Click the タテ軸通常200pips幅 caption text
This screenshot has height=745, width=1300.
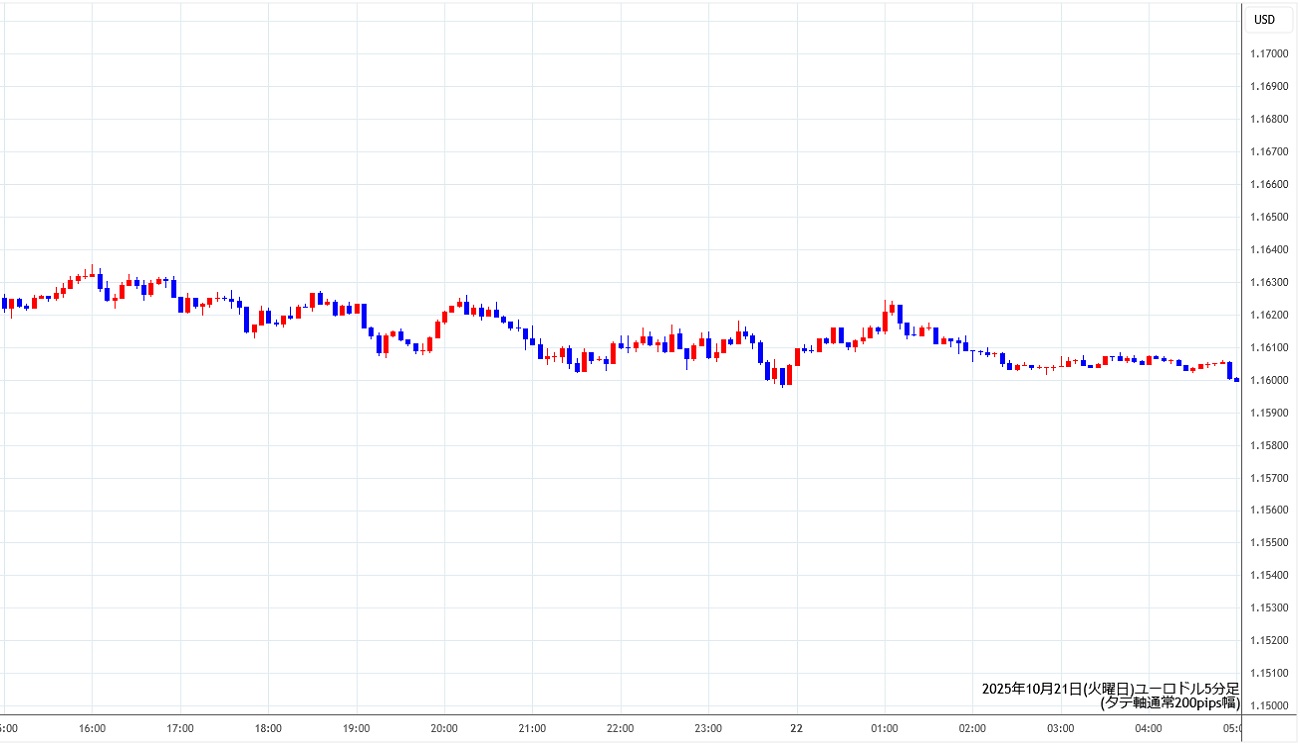coord(1170,703)
